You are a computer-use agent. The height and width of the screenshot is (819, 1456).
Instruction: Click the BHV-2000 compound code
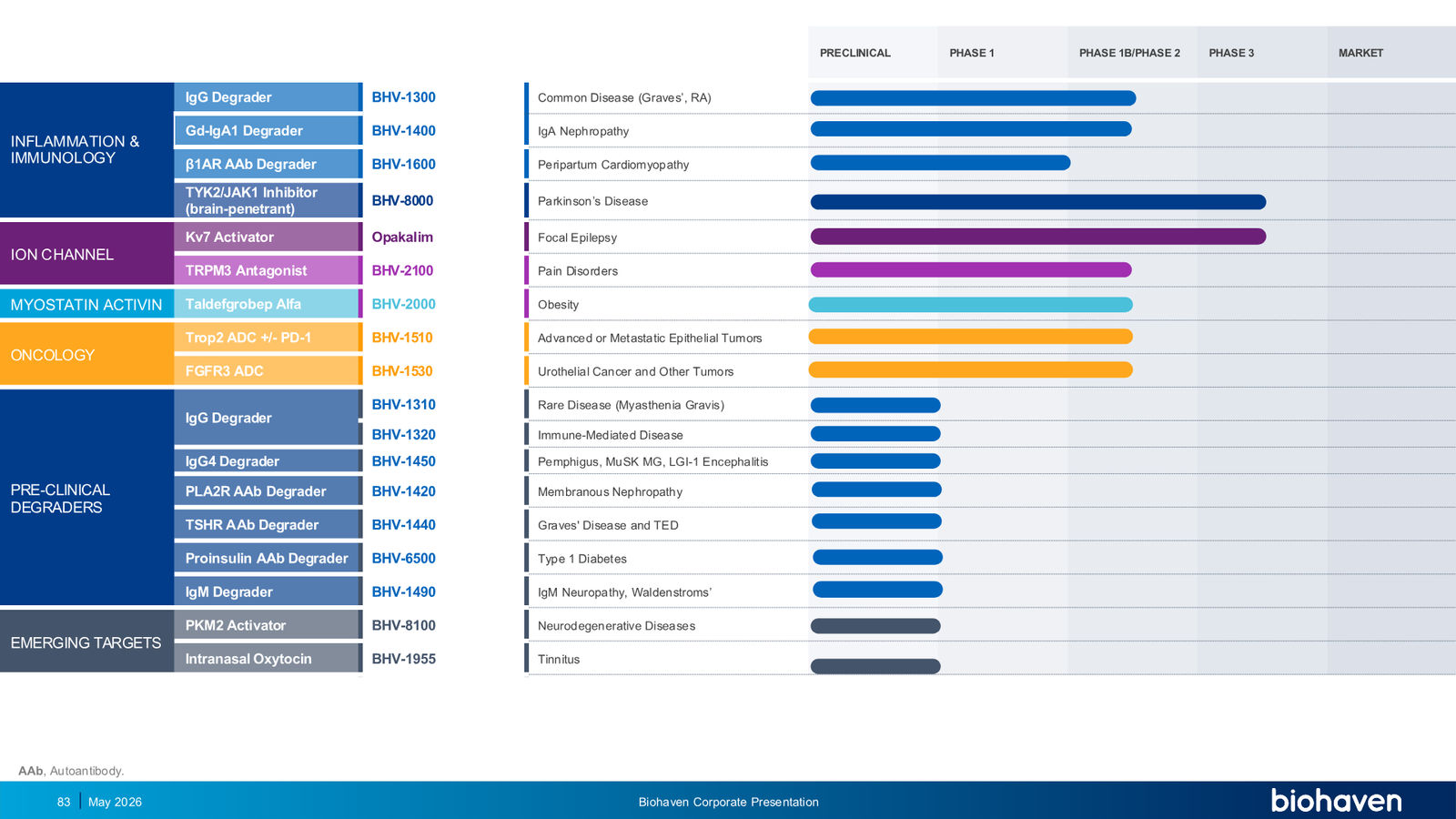point(403,305)
